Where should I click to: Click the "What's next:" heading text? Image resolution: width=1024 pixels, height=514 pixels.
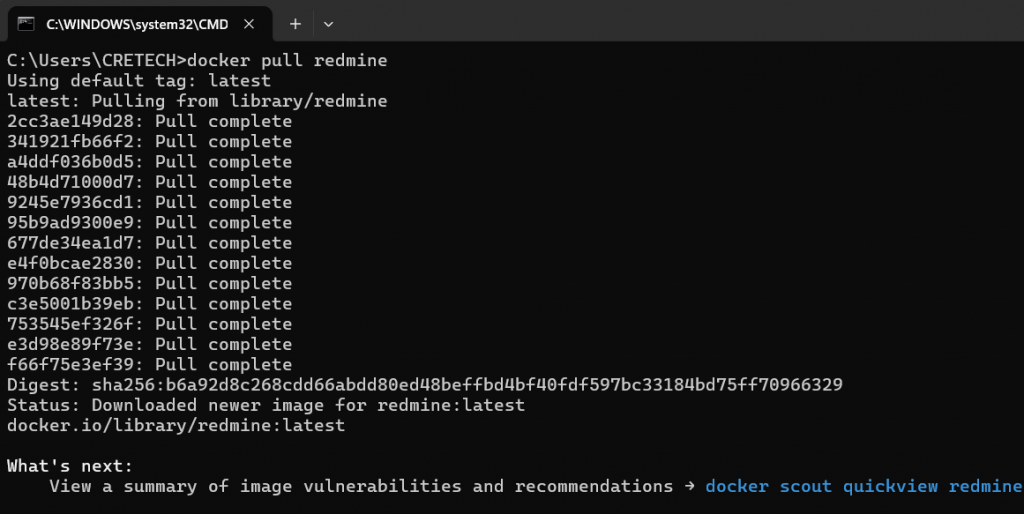pos(69,466)
